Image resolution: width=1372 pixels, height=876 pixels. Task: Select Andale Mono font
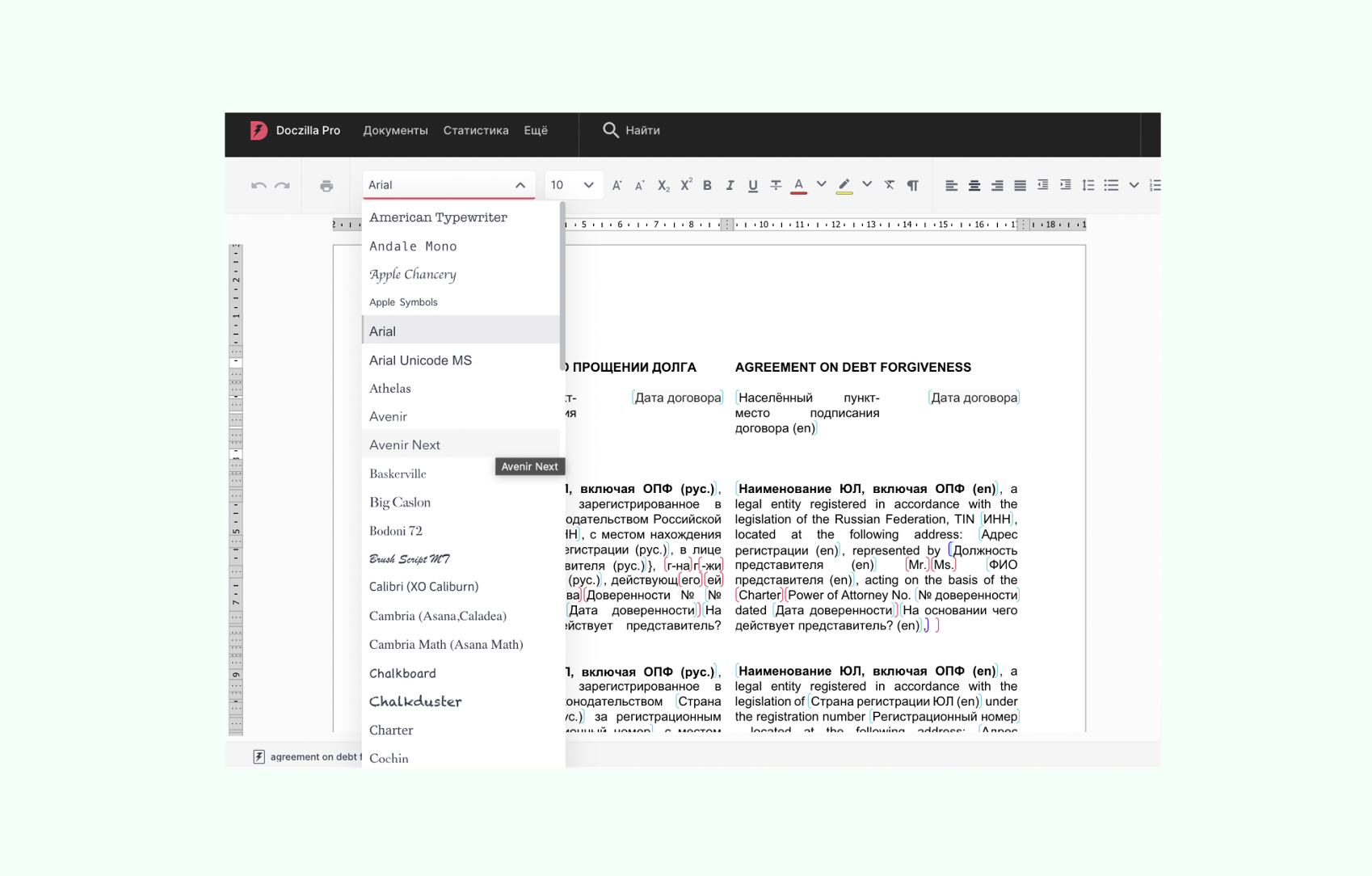click(x=461, y=246)
